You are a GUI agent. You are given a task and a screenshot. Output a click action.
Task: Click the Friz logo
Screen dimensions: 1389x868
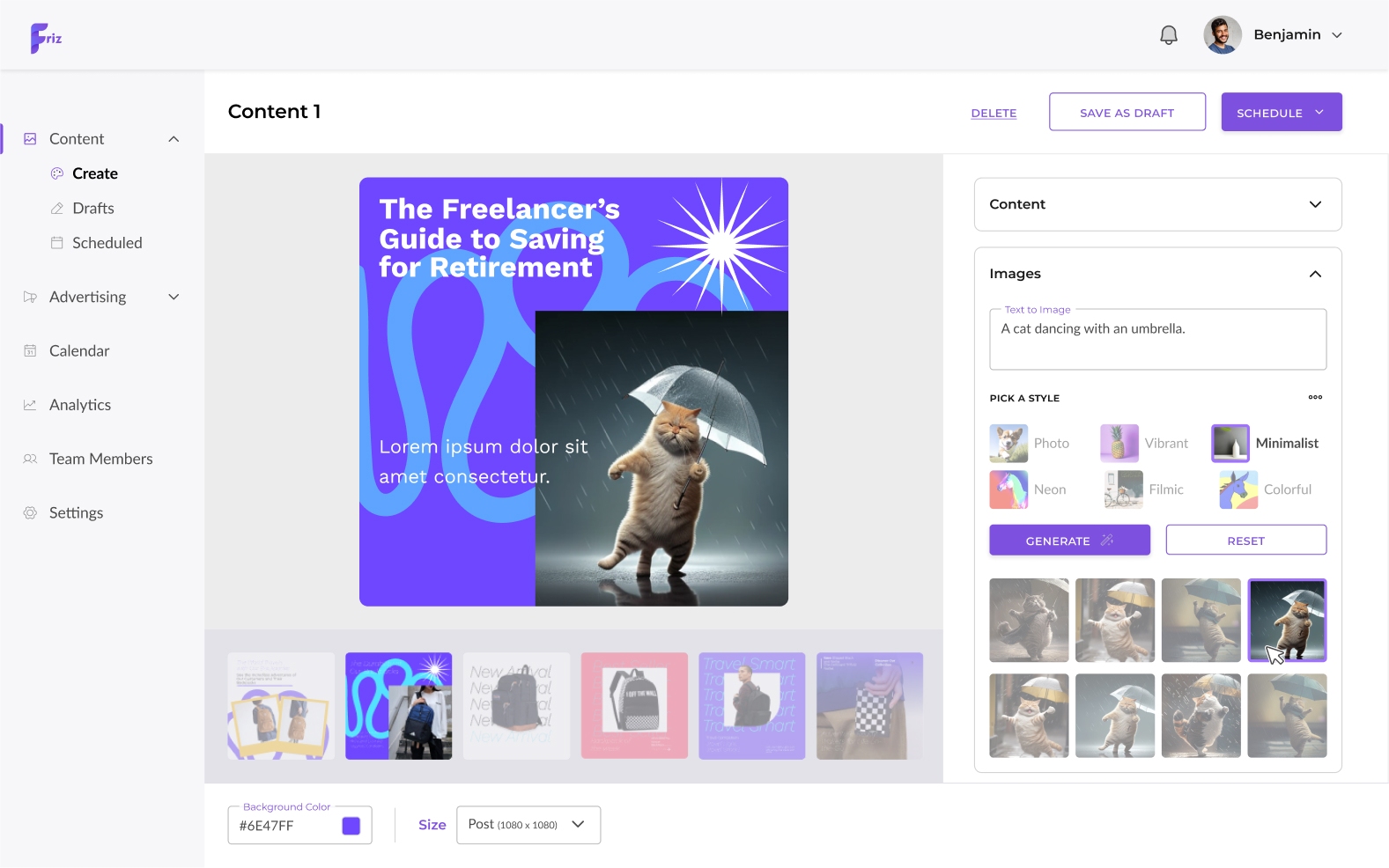pyautogui.click(x=46, y=38)
